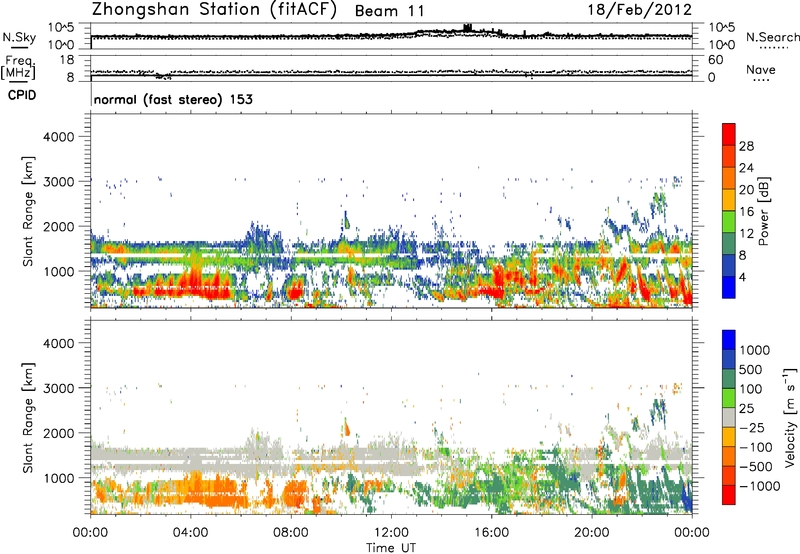Image resolution: width=800 pixels, height=554 pixels.
Task: Click the date 18/Feb/2012
Action: coord(640,10)
